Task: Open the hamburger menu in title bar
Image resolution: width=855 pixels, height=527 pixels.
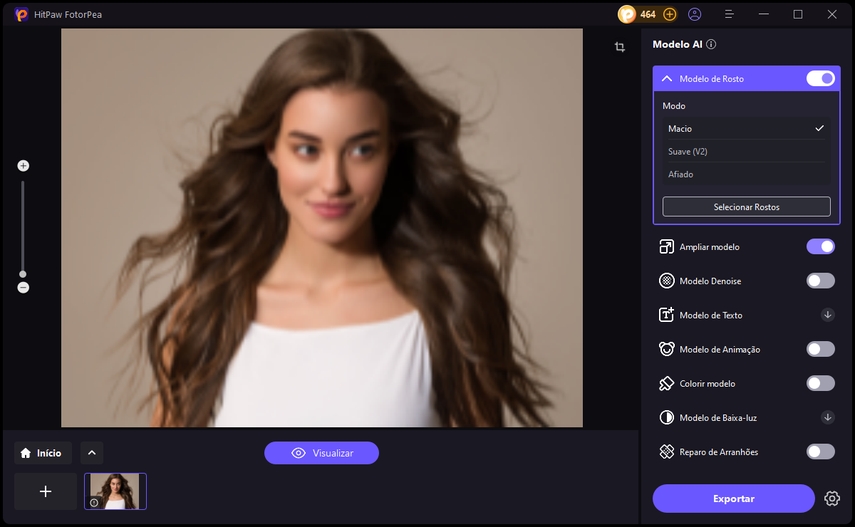Action: (730, 15)
